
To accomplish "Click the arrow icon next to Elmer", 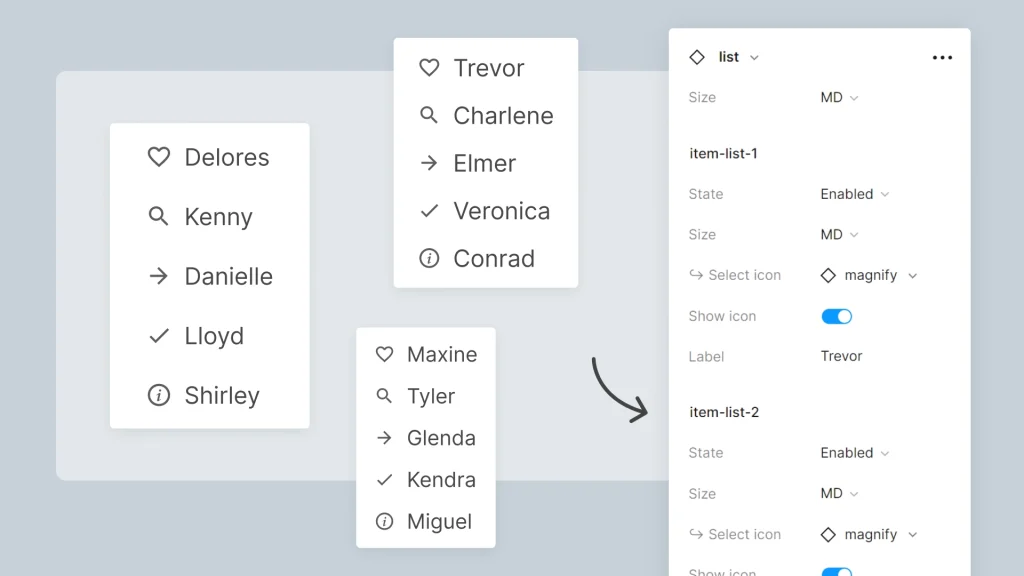I will coord(429,163).
